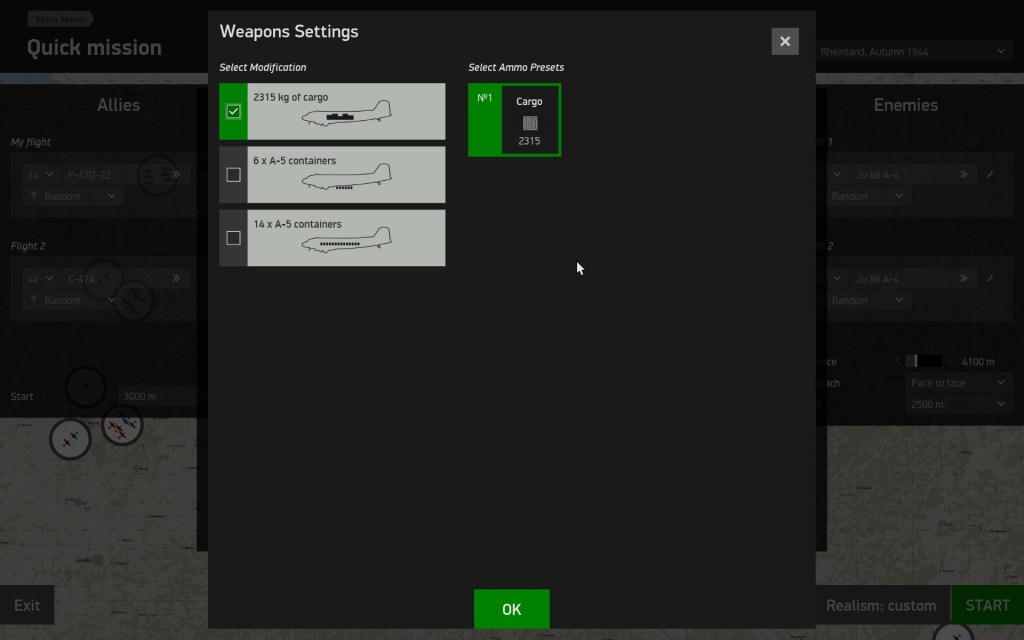Select ammo preset Nº1 tab
The width and height of the screenshot is (1024, 640).
485,120
